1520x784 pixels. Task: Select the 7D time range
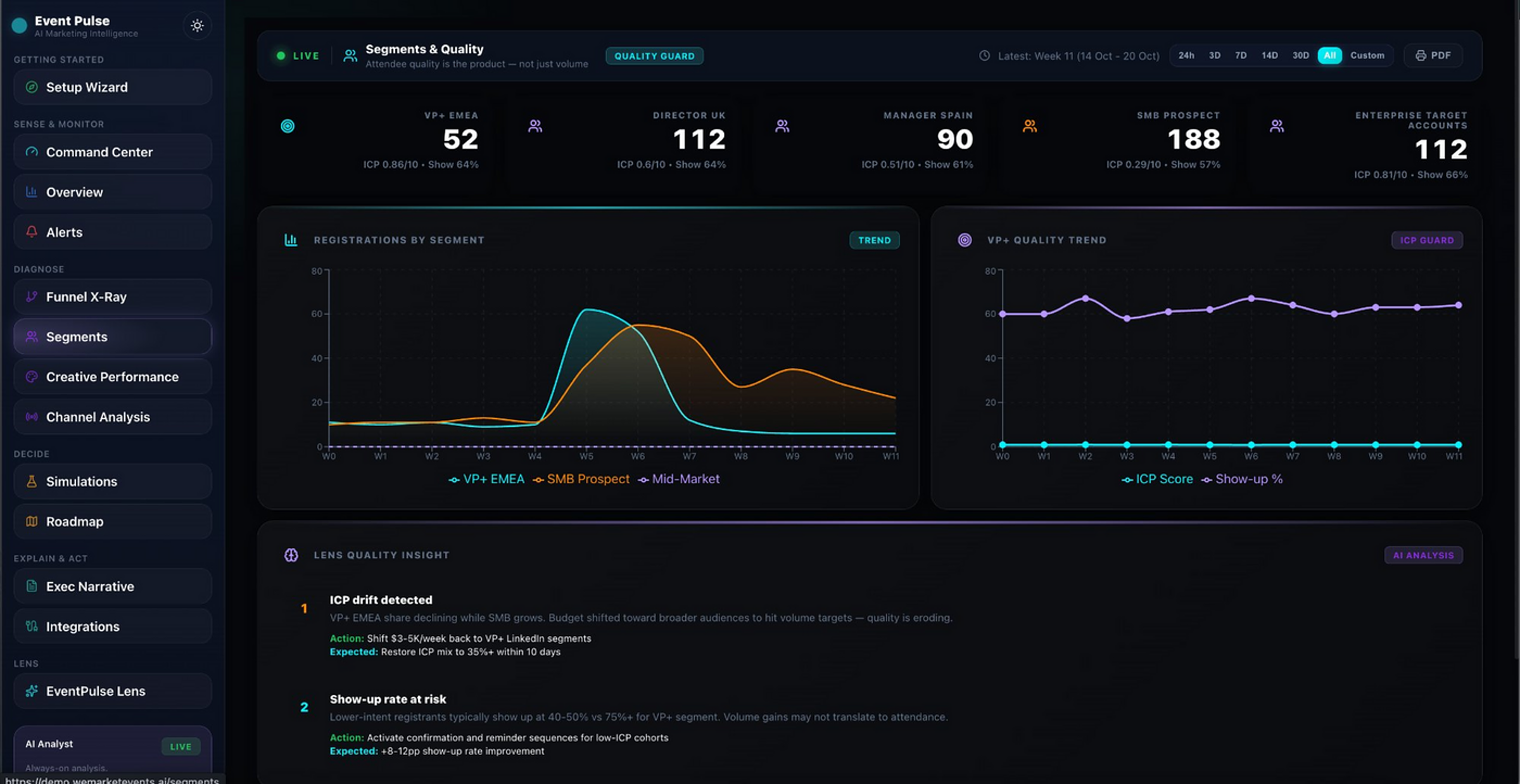point(1241,56)
